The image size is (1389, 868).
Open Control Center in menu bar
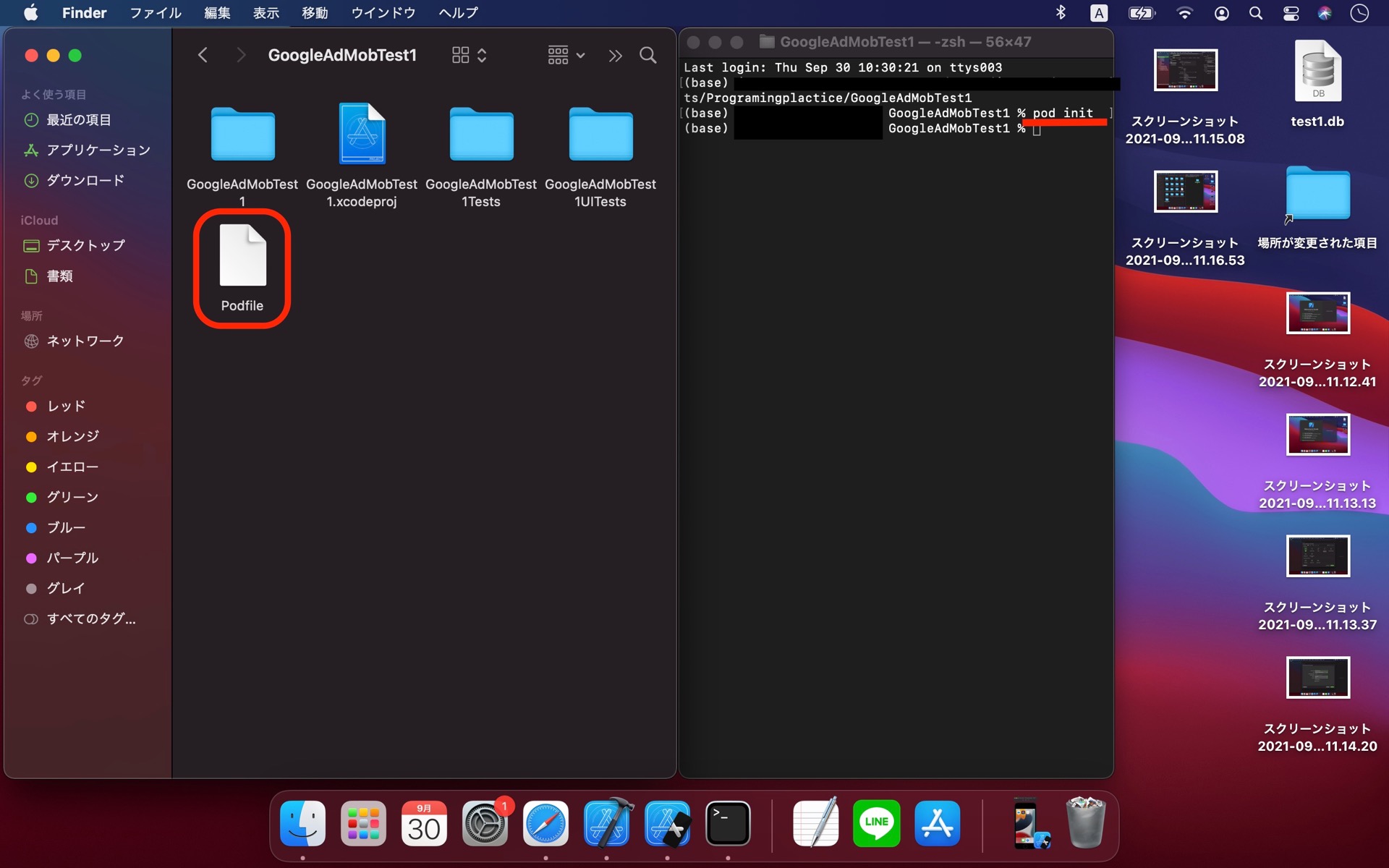[1291, 13]
